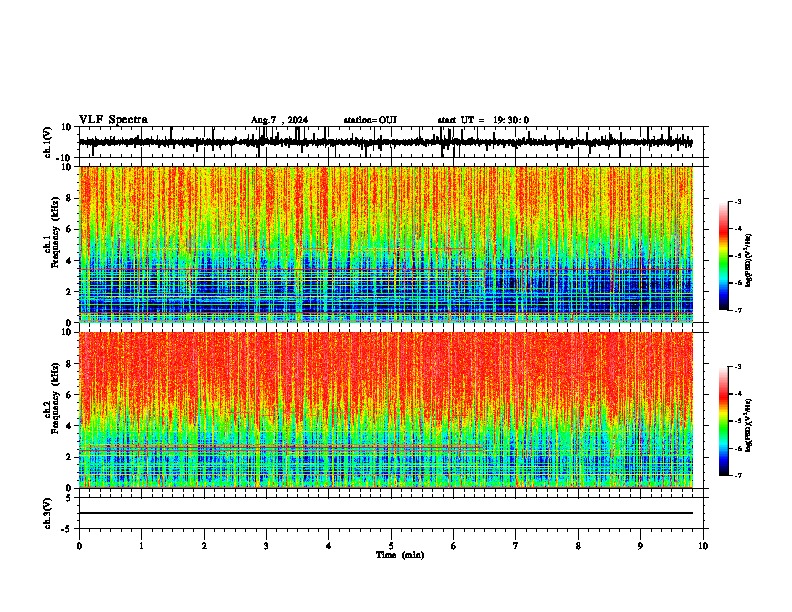Click the '7' tick label on time axis

(x=516, y=546)
